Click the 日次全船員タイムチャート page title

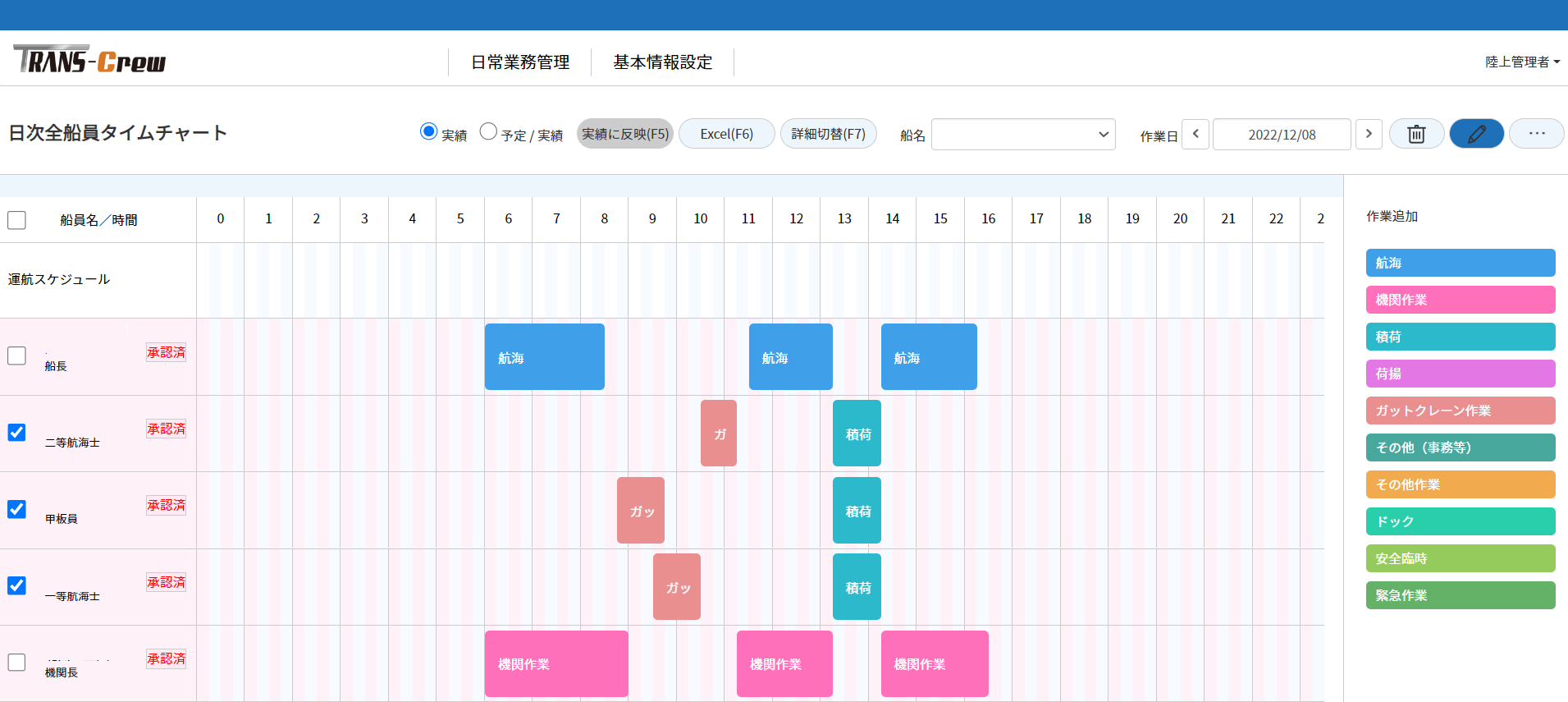[x=117, y=133]
